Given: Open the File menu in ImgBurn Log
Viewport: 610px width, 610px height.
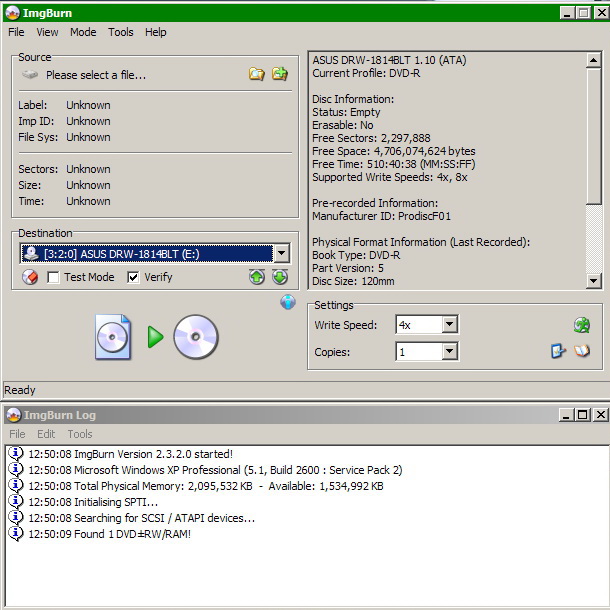Looking at the screenshot, I should point(17,434).
